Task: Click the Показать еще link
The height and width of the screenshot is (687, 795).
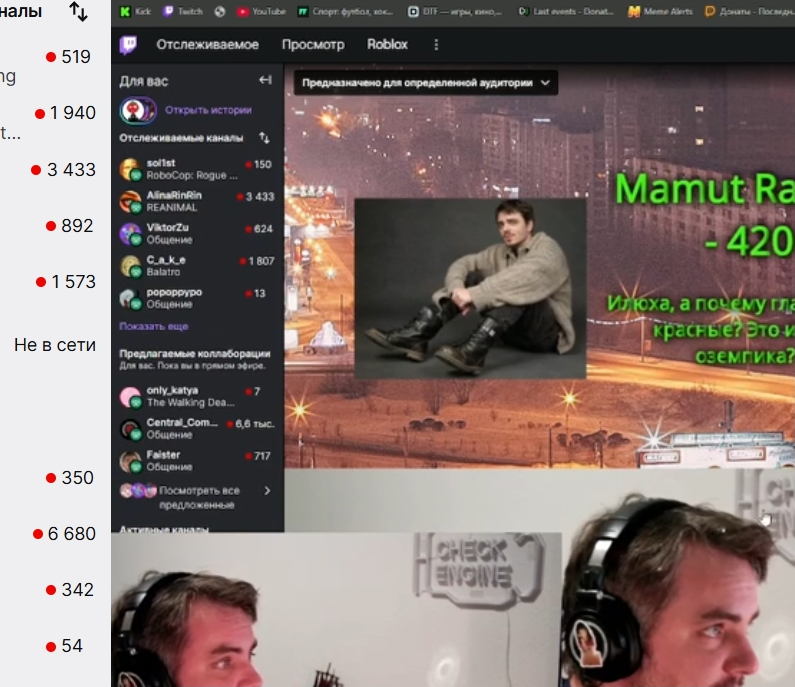Action: click(154, 327)
